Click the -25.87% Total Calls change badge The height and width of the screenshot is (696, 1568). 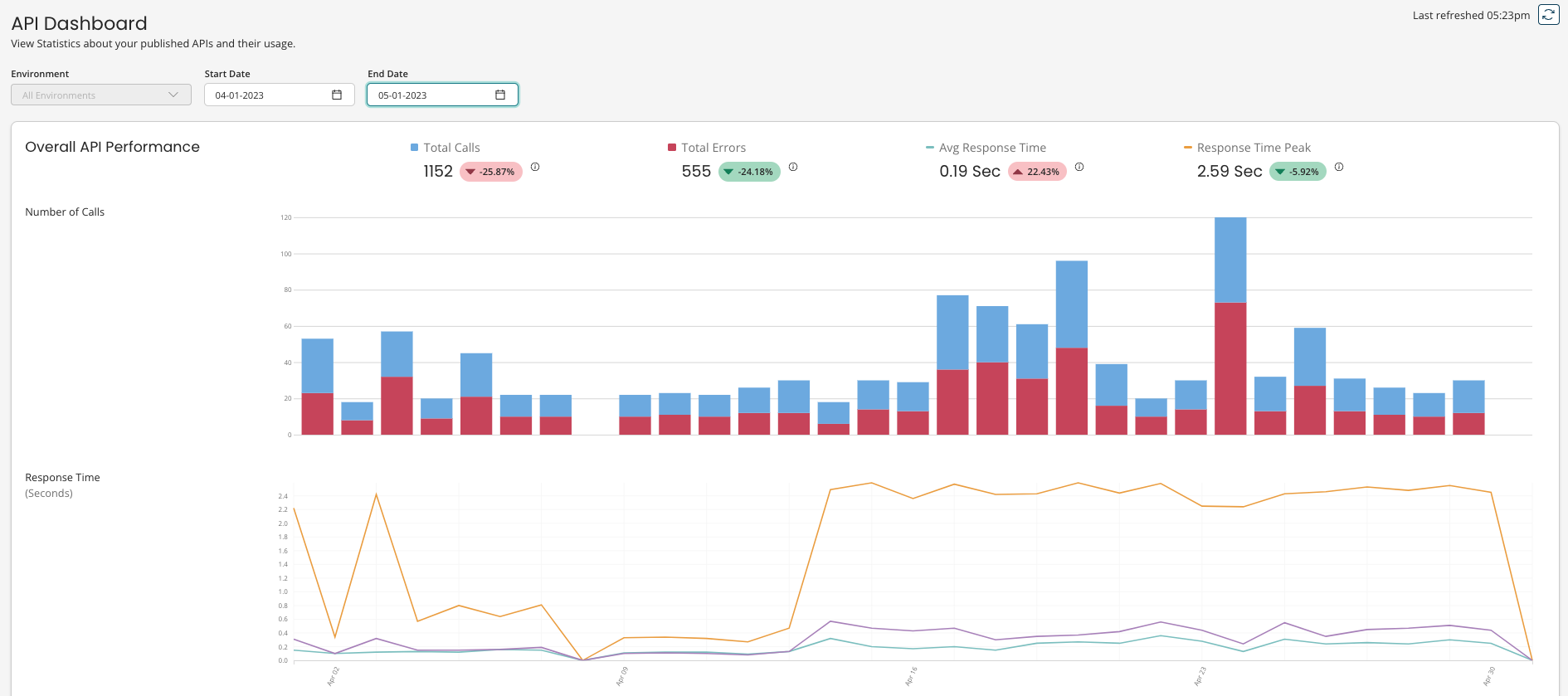click(491, 172)
